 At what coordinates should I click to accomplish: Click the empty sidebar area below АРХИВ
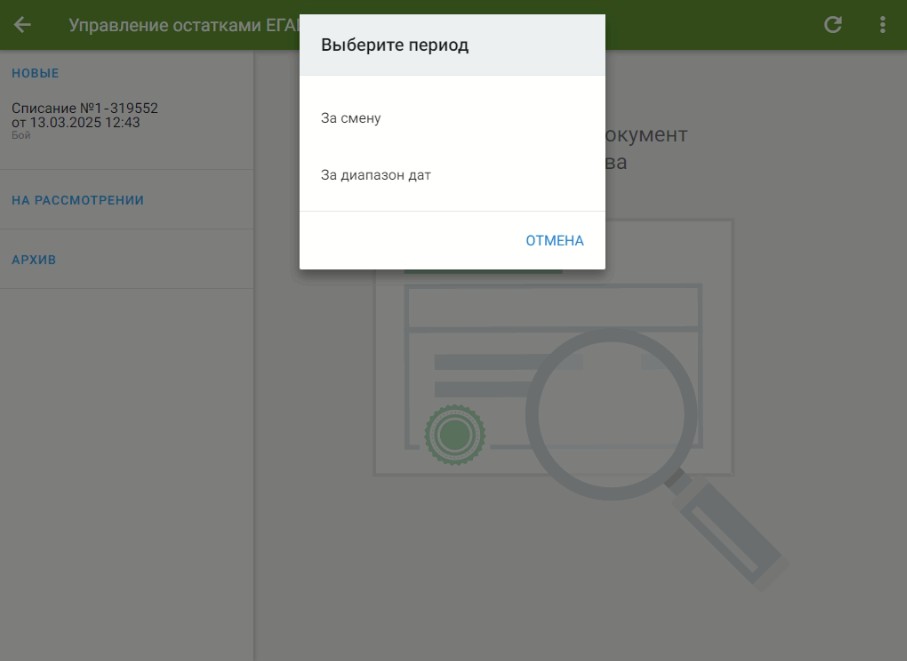pos(126,470)
